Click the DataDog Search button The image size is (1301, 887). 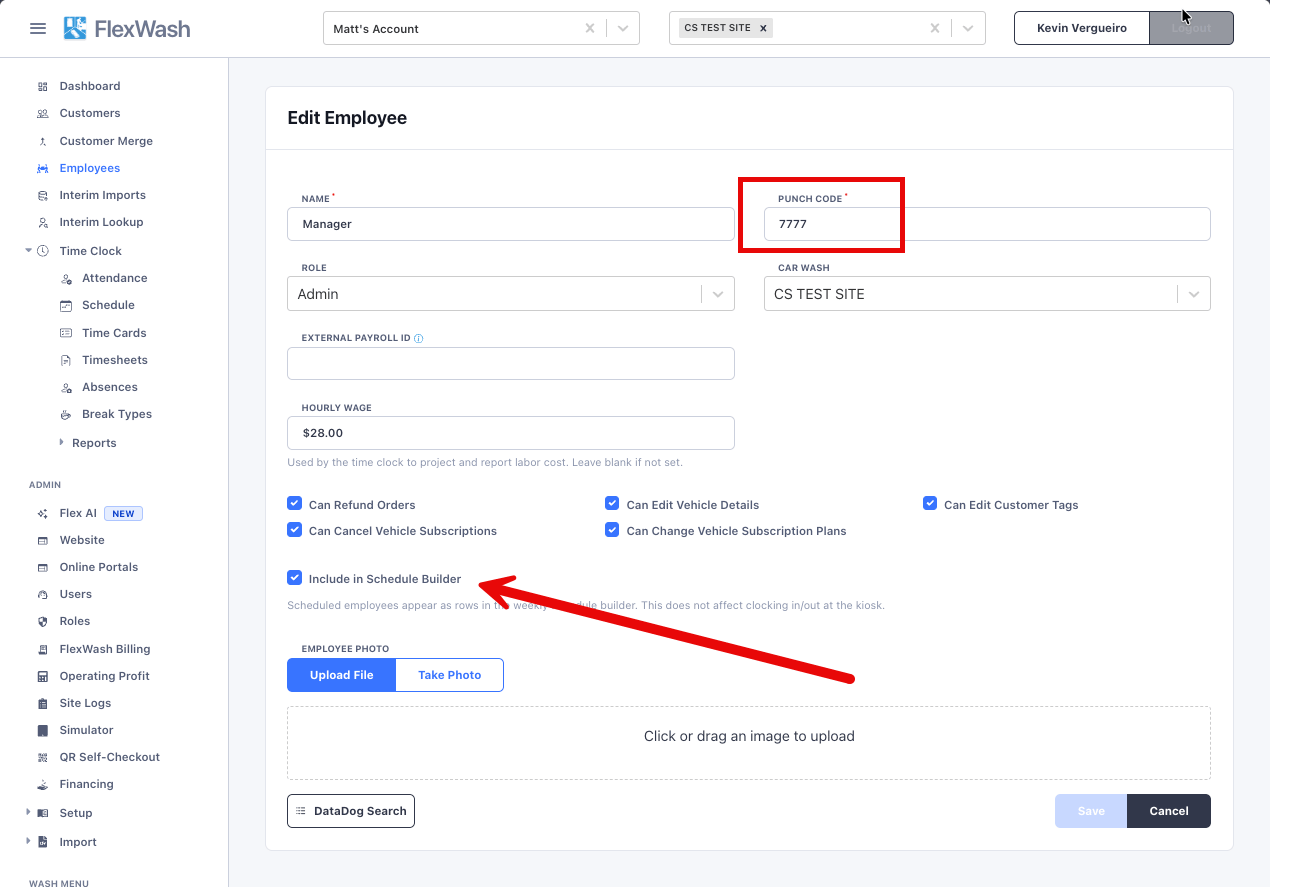click(351, 811)
